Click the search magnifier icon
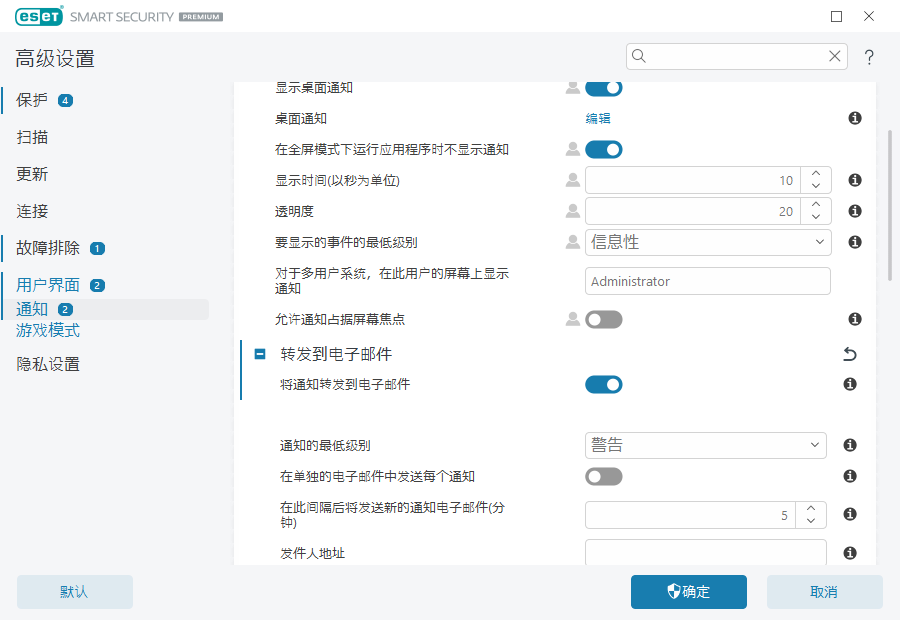 coord(639,56)
